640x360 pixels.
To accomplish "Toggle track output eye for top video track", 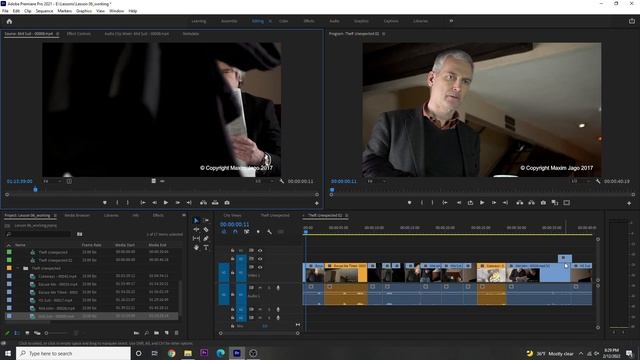I will tap(260, 250).
